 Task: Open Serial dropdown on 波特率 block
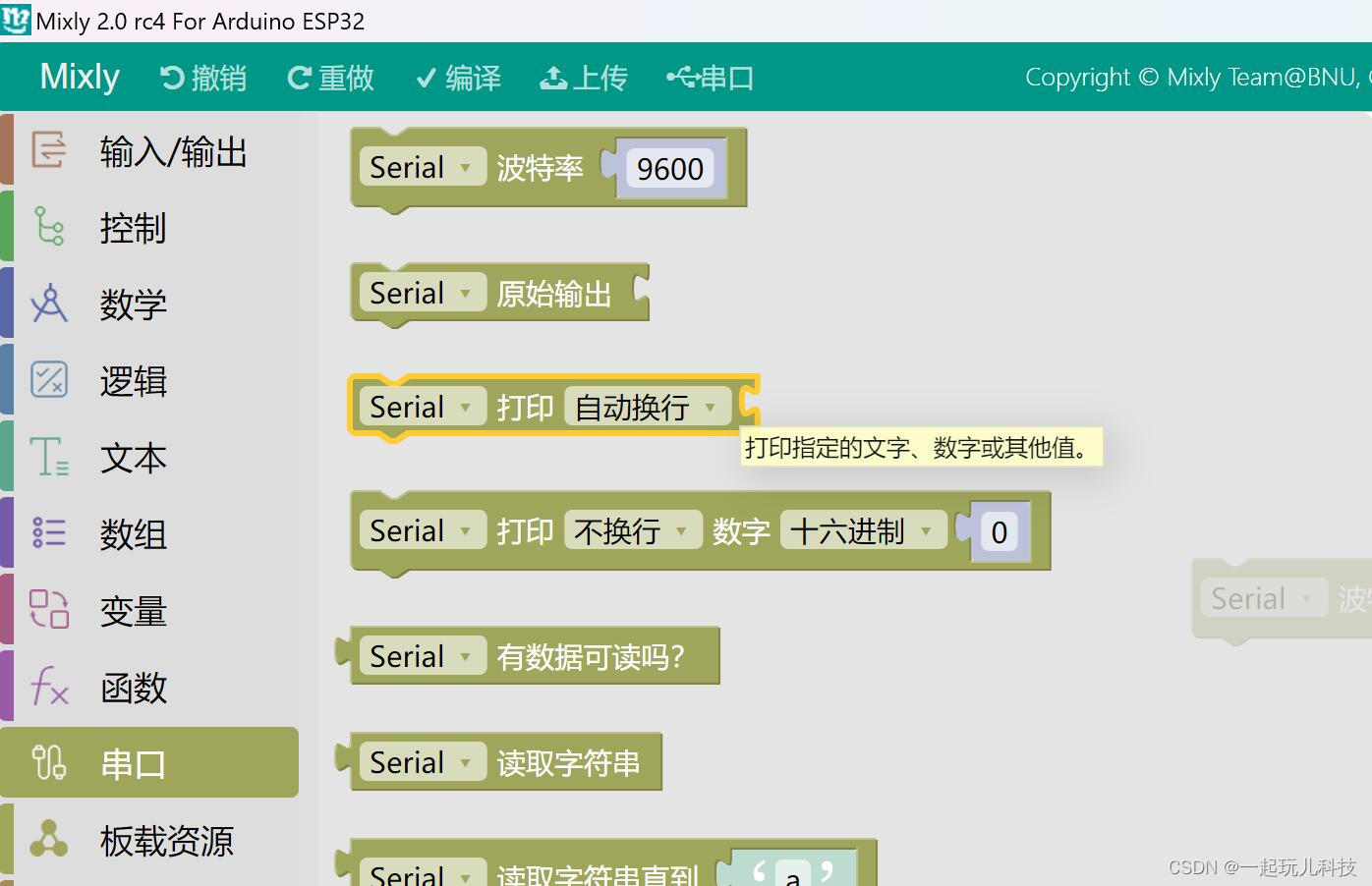click(423, 167)
